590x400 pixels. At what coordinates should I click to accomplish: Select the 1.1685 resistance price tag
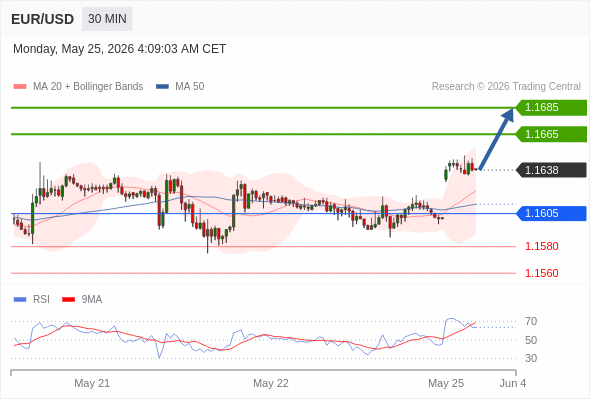tap(551, 108)
